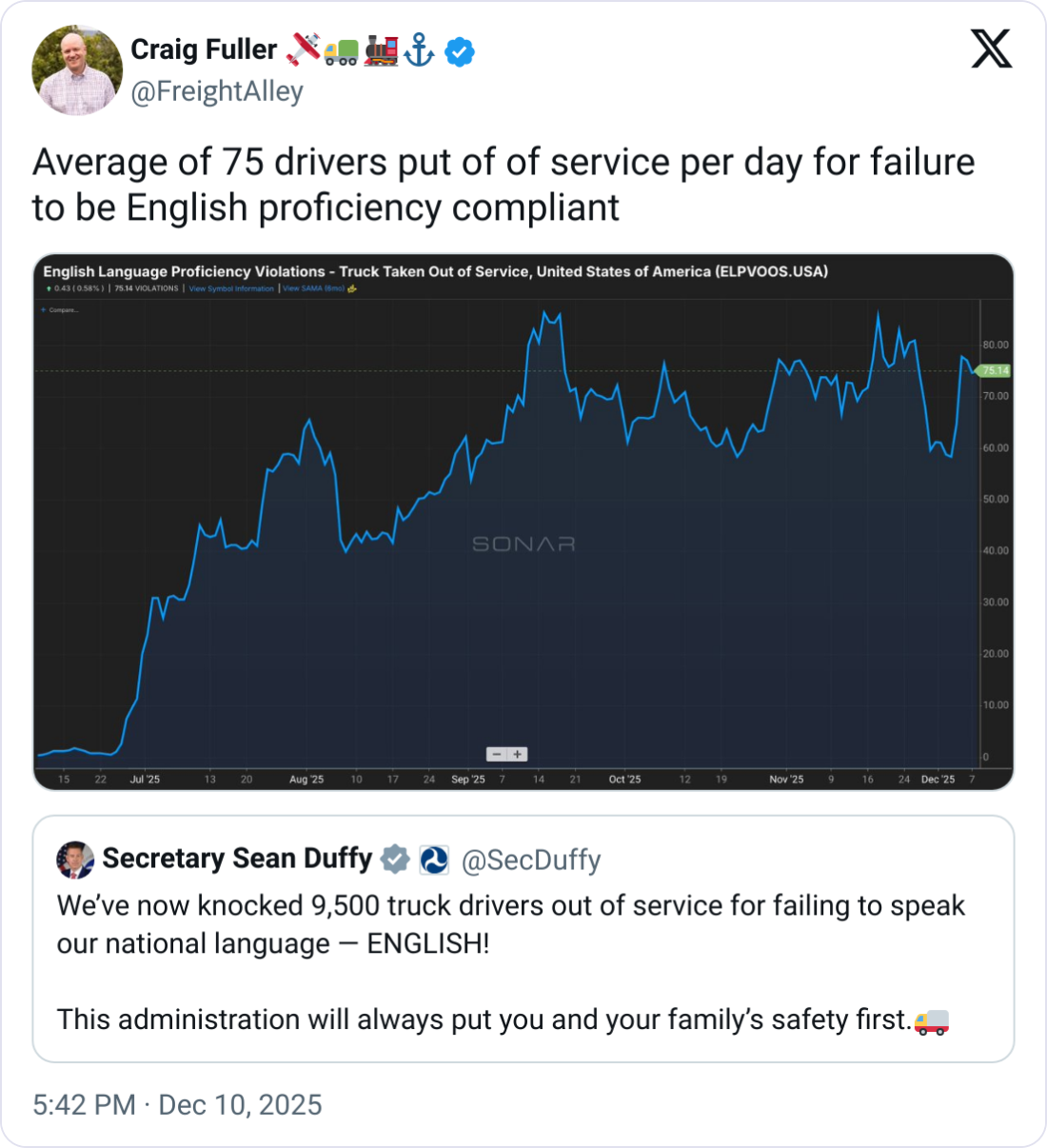
Task: Click the SONAR watermark on the chart
Action: 523,544
